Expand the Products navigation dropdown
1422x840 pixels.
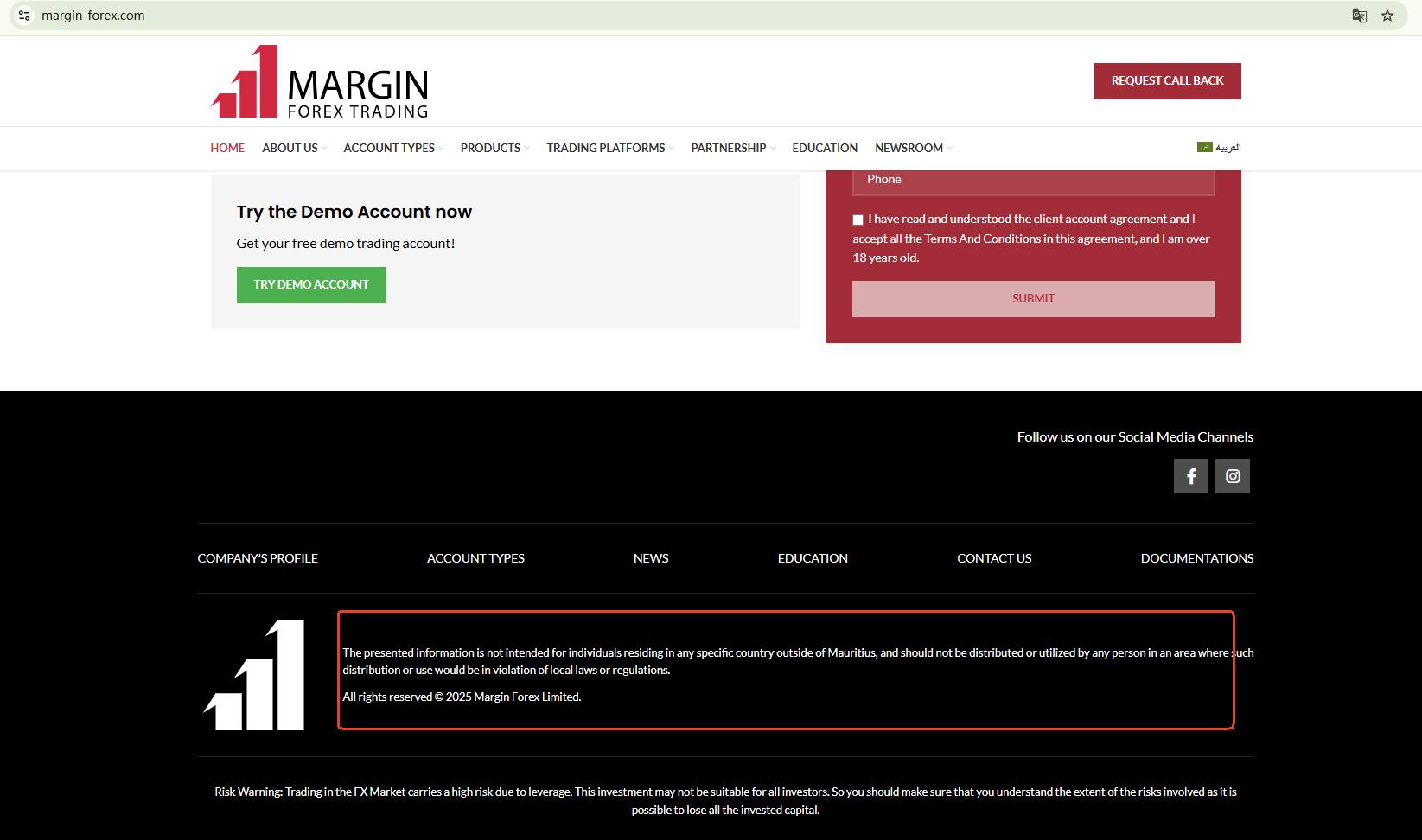494,148
